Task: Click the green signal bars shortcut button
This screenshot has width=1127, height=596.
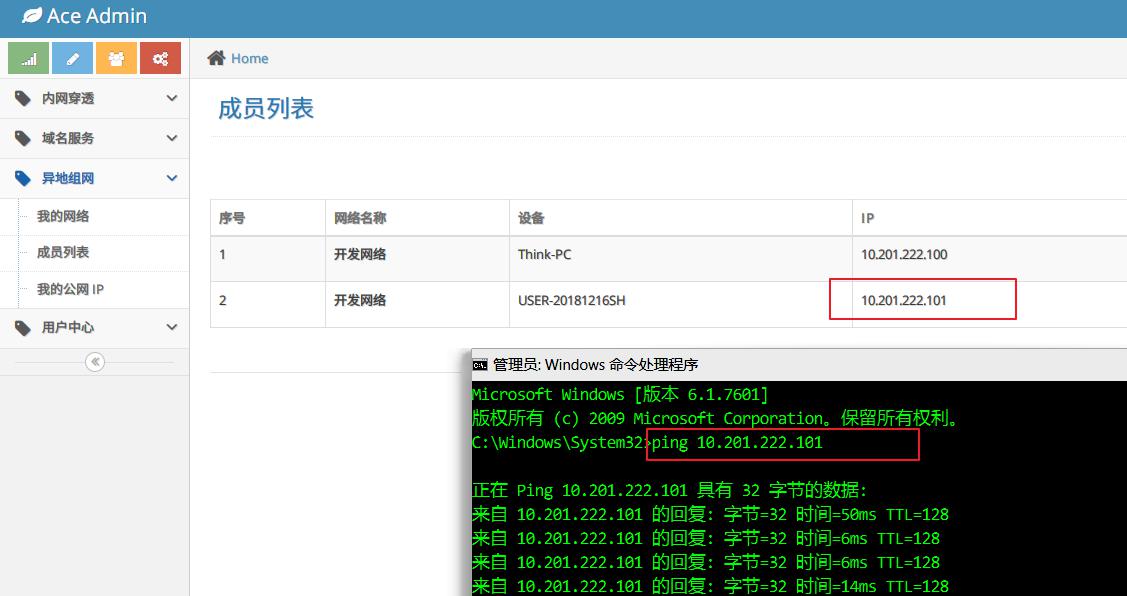Action: (x=28, y=59)
